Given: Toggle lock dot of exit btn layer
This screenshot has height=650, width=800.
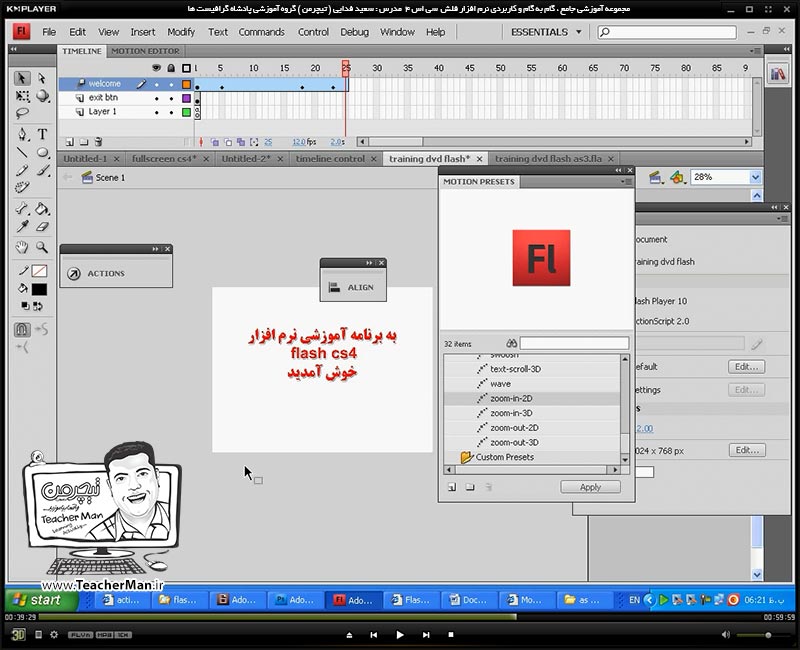Looking at the screenshot, I should tap(171, 98).
